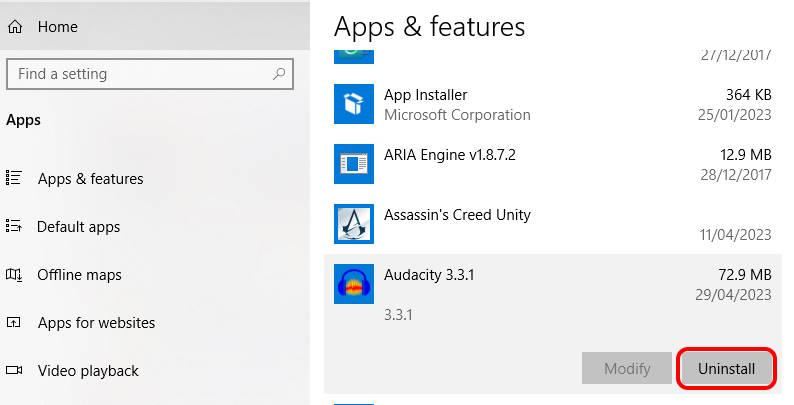Open Video playback settings
Viewport: 794px width, 405px height.
point(88,371)
